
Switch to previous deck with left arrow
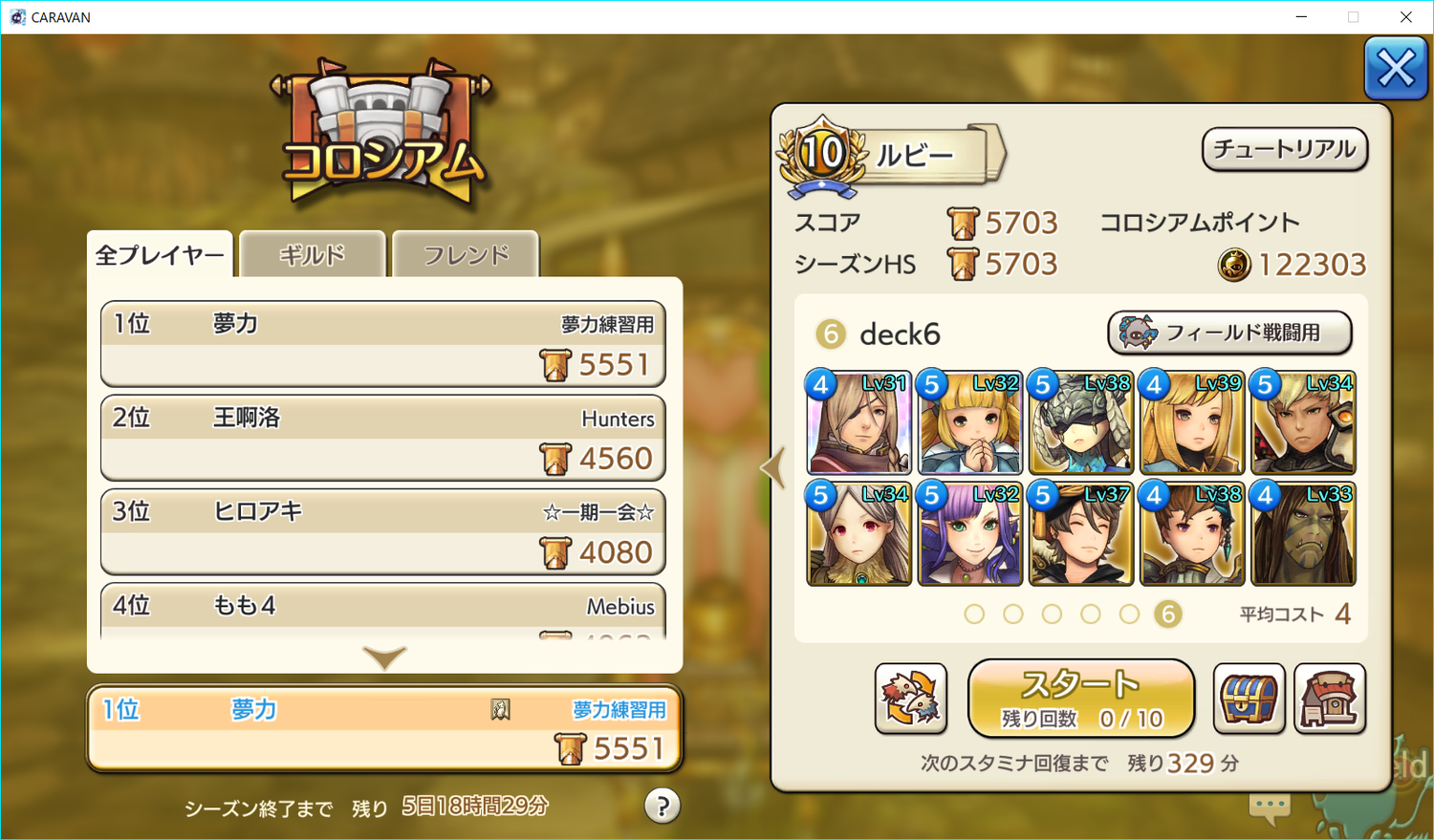pos(772,467)
